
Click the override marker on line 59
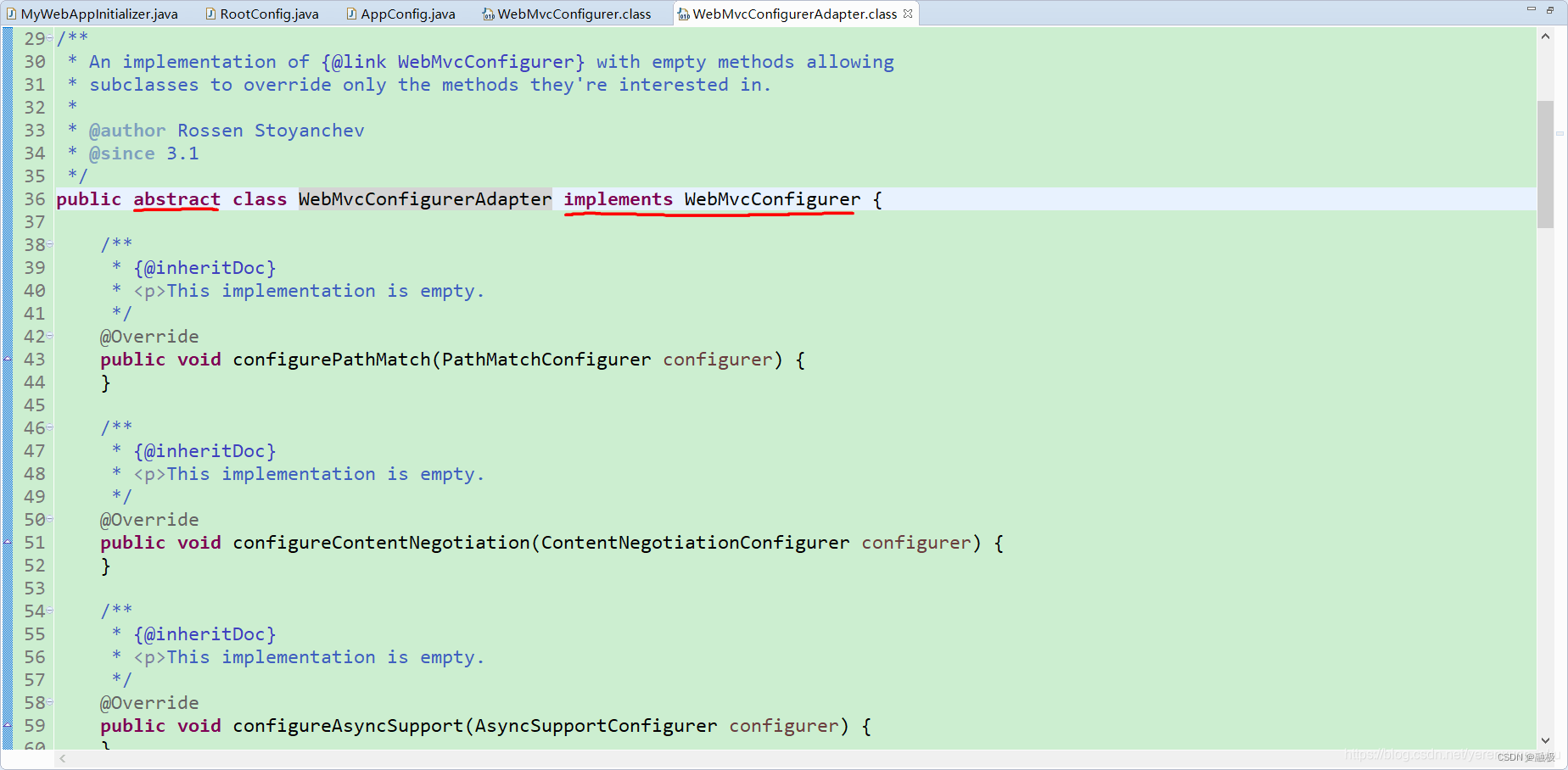[x=8, y=726]
